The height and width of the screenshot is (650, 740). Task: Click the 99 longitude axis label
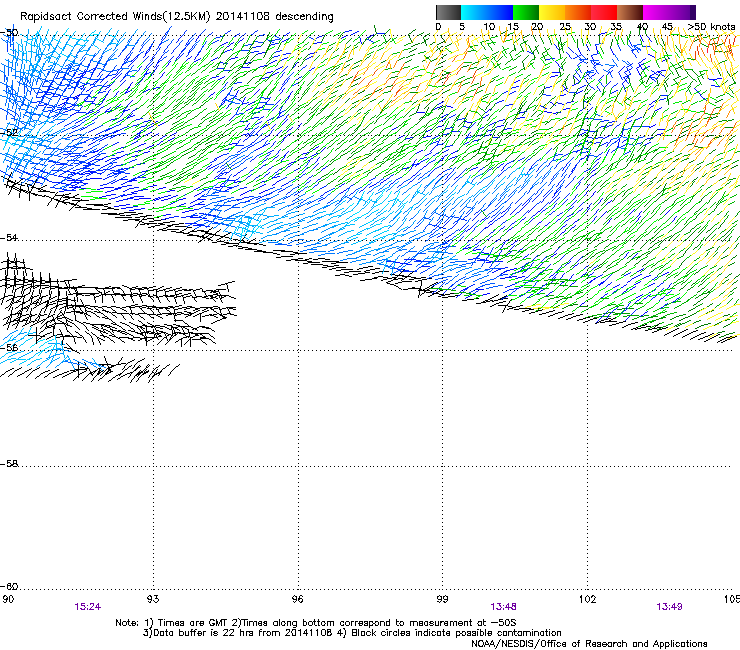click(x=442, y=599)
